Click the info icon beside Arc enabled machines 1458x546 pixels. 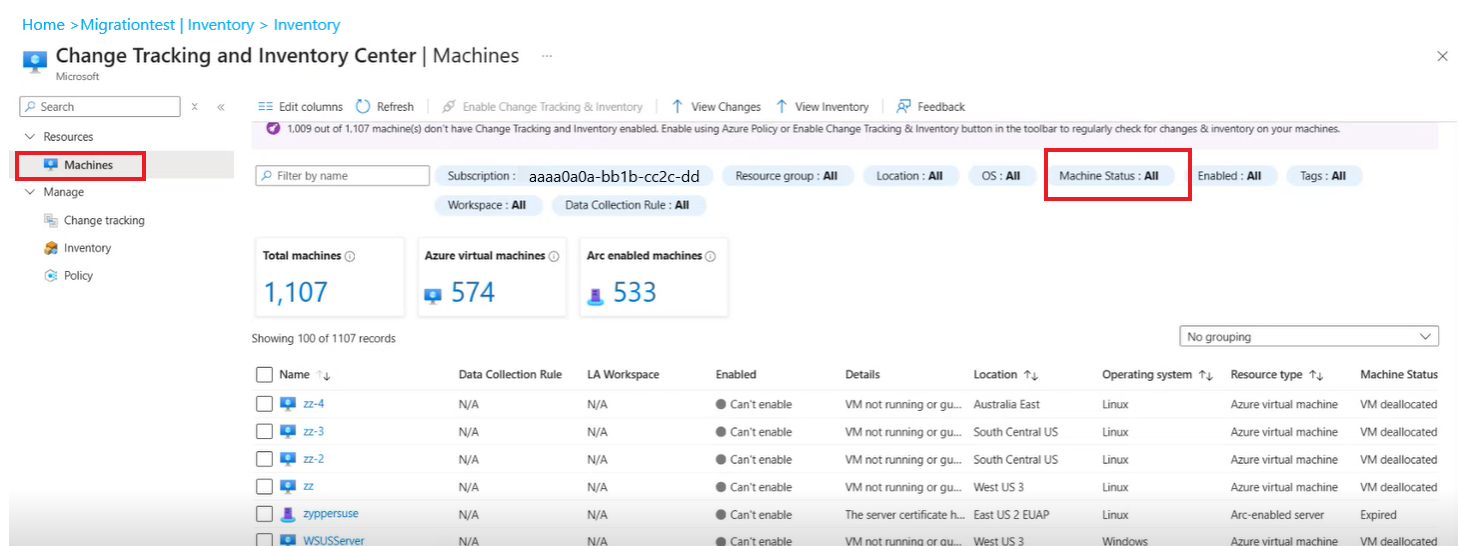710,256
